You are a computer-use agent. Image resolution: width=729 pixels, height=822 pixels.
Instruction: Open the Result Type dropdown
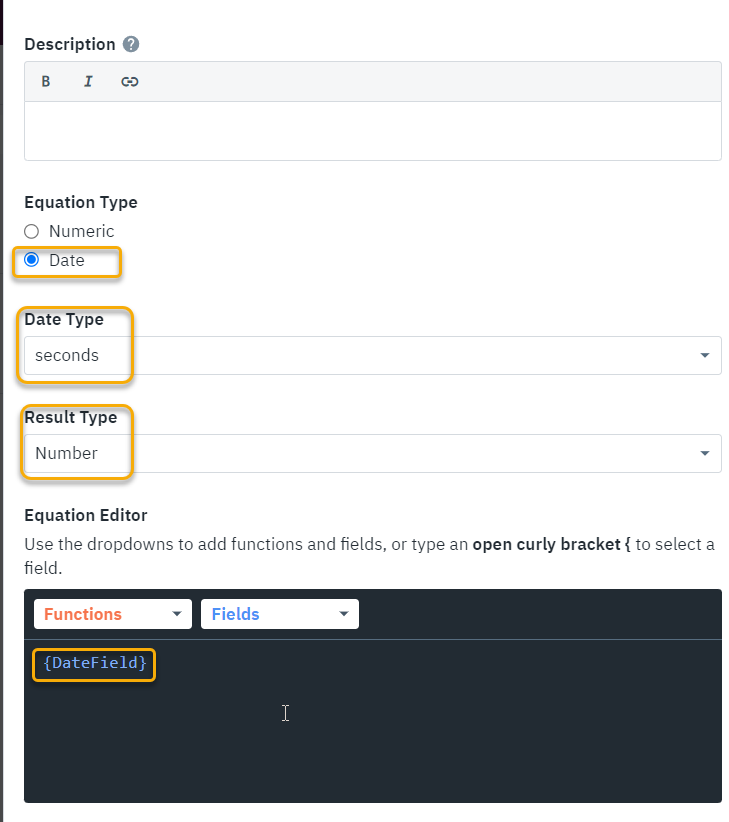point(372,453)
